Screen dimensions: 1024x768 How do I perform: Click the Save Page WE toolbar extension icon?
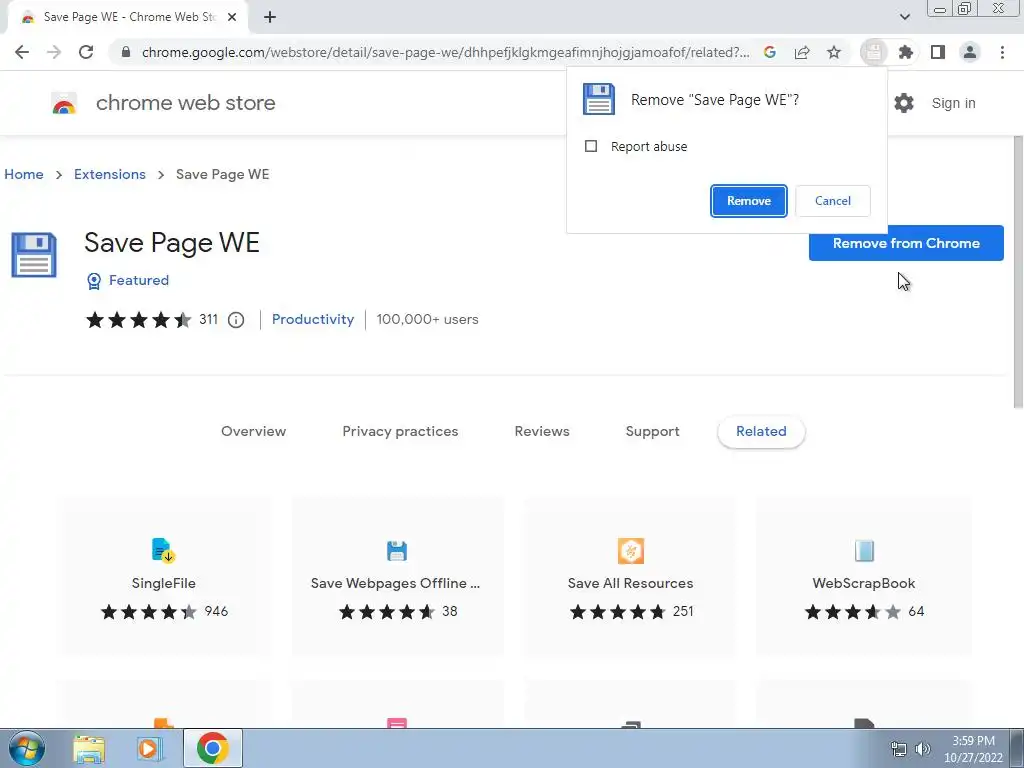(874, 52)
